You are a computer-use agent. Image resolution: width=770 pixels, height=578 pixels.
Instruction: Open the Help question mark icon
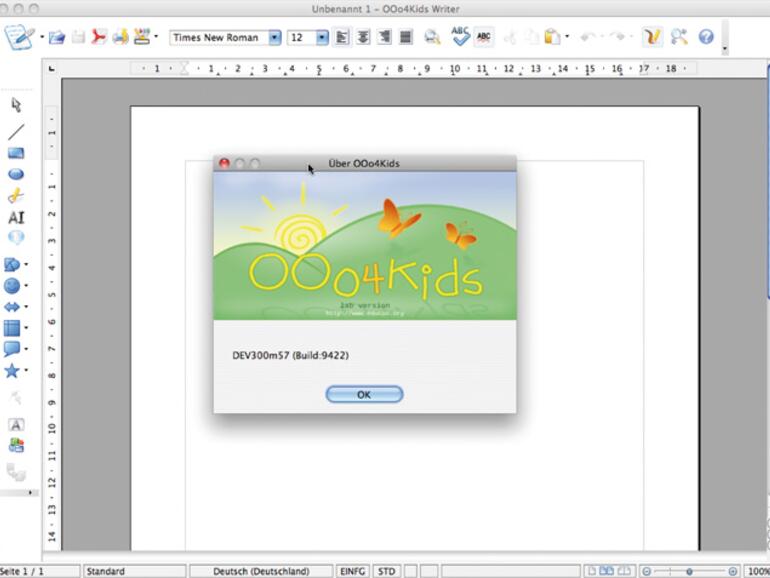(706, 37)
